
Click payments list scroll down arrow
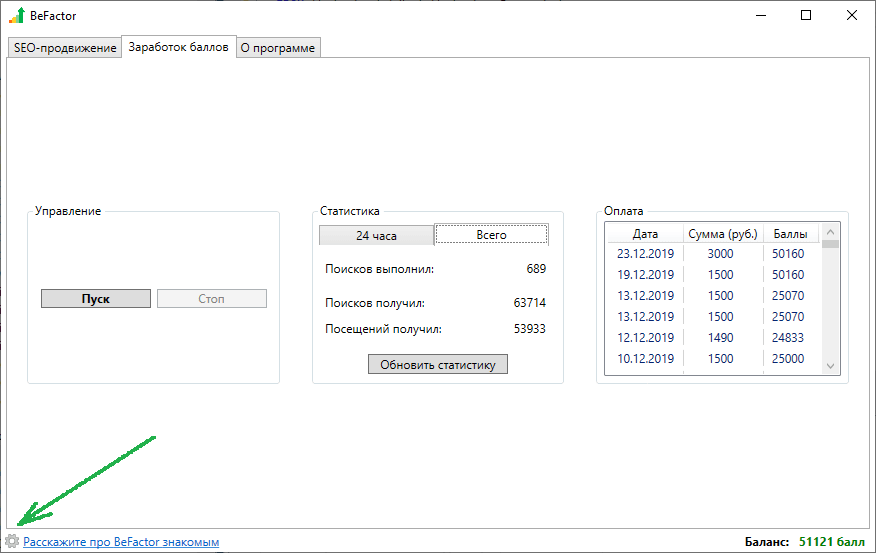click(x=830, y=366)
